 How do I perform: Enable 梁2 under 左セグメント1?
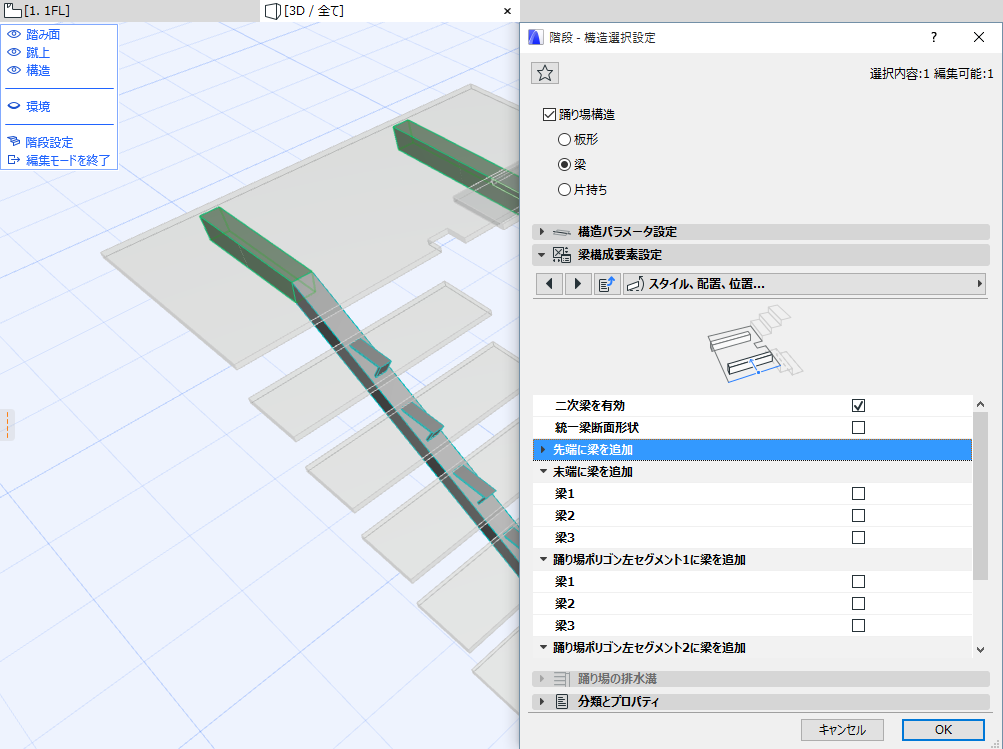(858, 603)
